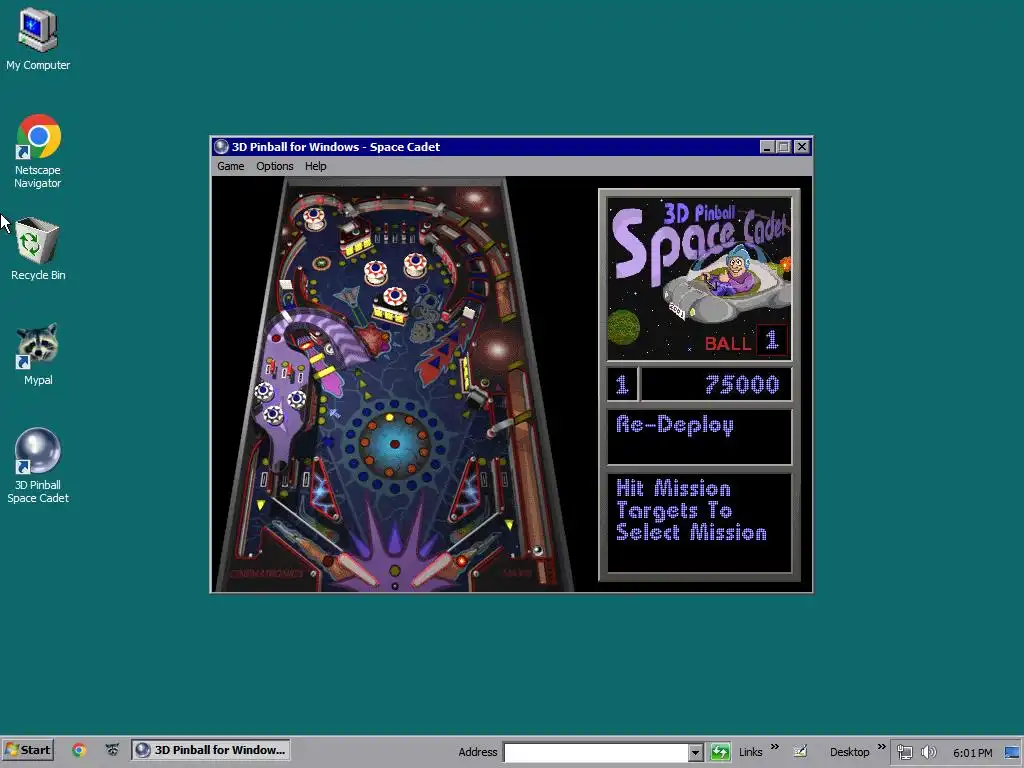
Task: Open the Help menu in Pinball
Action: pos(315,166)
